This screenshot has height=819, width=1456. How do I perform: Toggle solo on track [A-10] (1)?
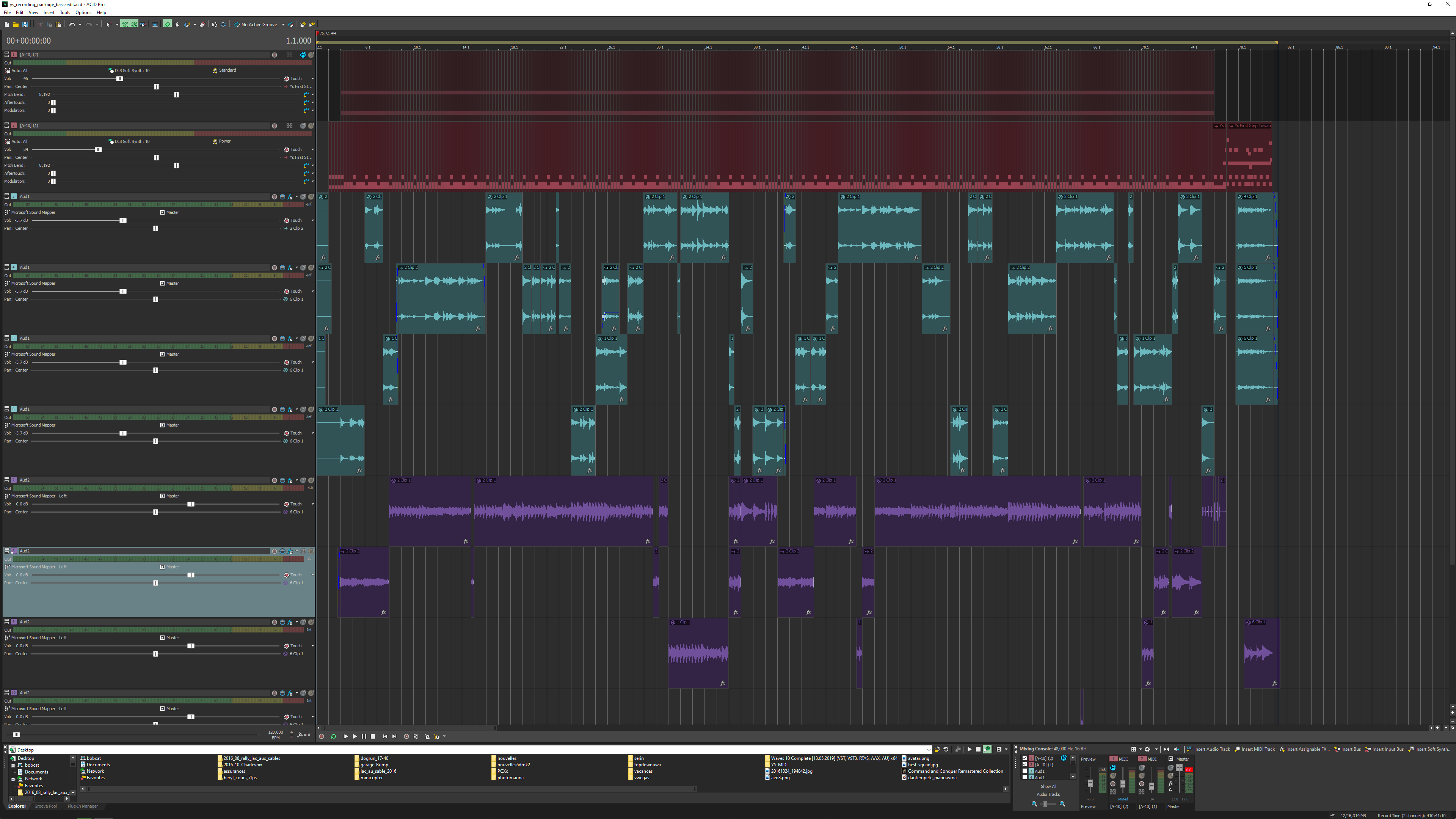click(x=311, y=126)
